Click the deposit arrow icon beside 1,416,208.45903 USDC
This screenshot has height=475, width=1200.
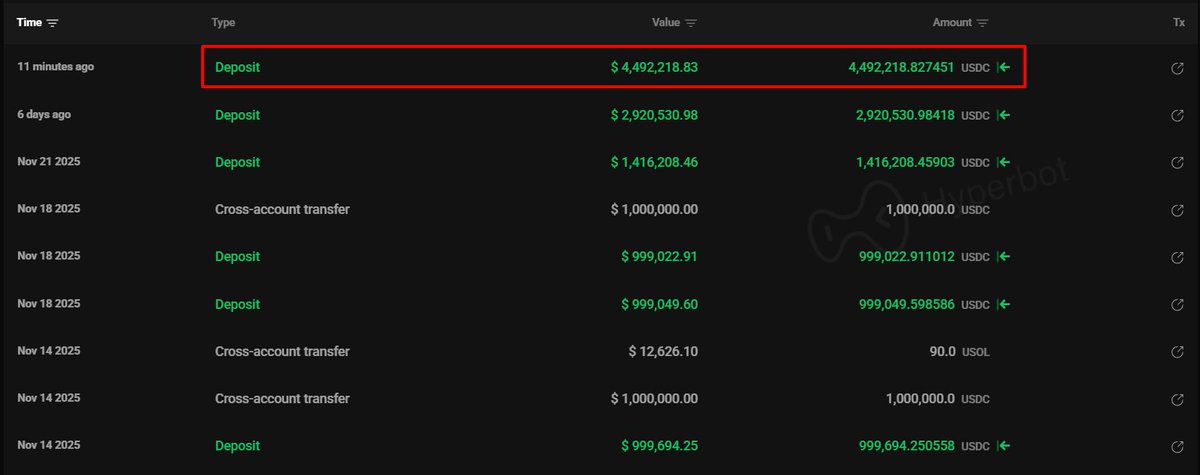pyautogui.click(x=1004, y=162)
